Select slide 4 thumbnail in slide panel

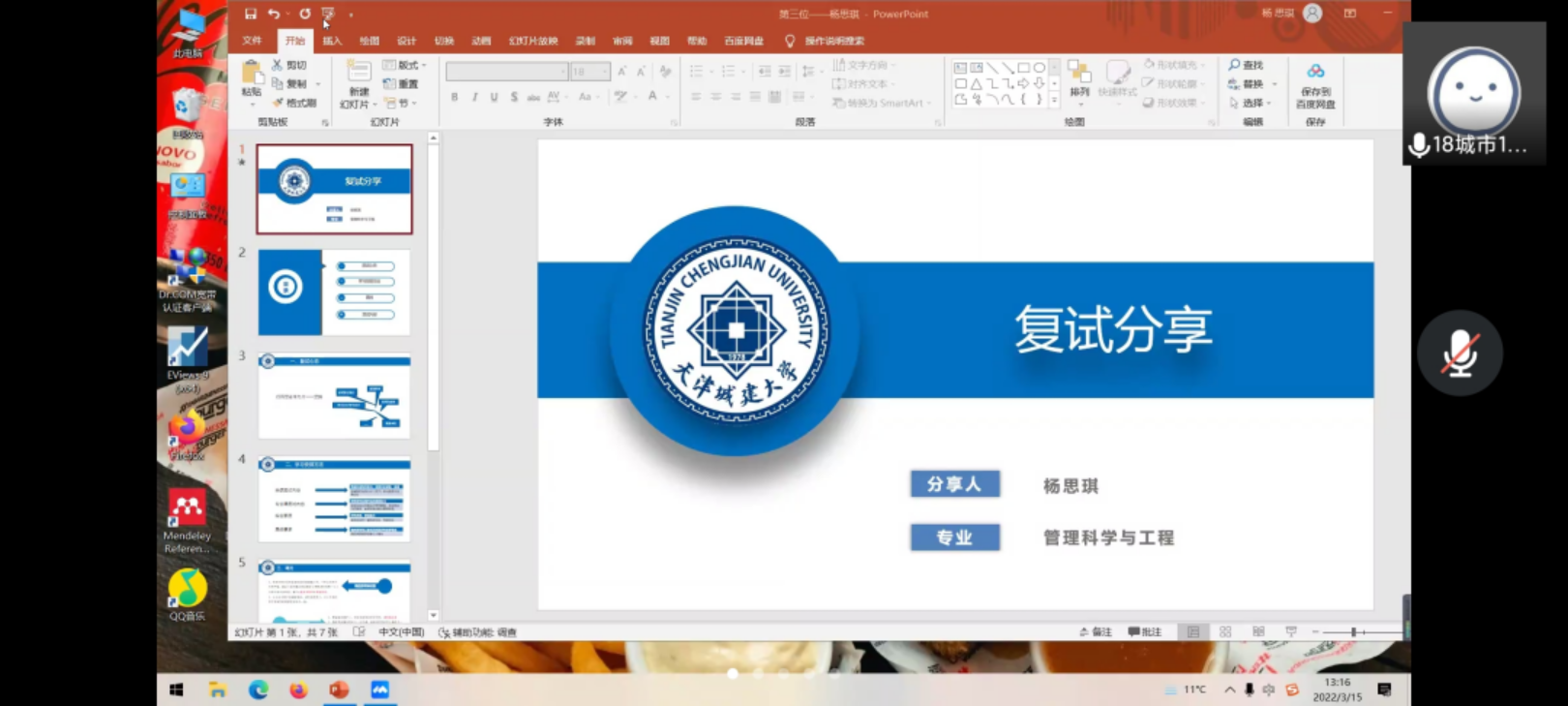pos(334,500)
